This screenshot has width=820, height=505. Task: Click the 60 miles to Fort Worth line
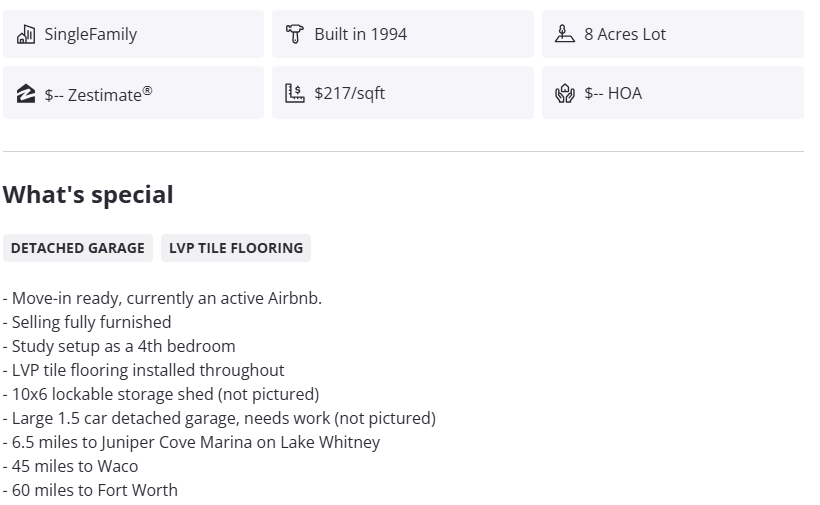[90, 490]
